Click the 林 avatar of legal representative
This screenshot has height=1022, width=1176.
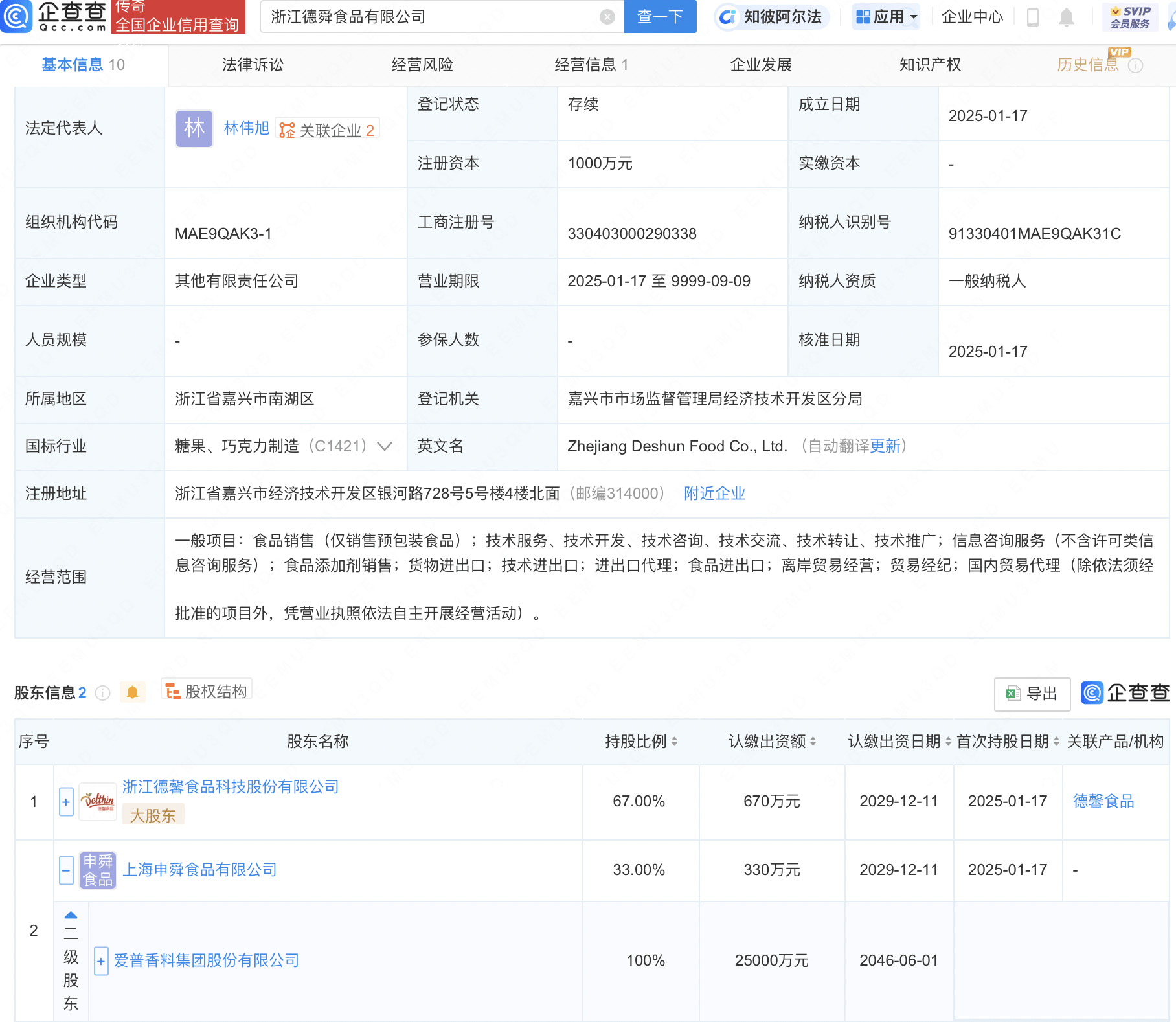click(x=194, y=129)
